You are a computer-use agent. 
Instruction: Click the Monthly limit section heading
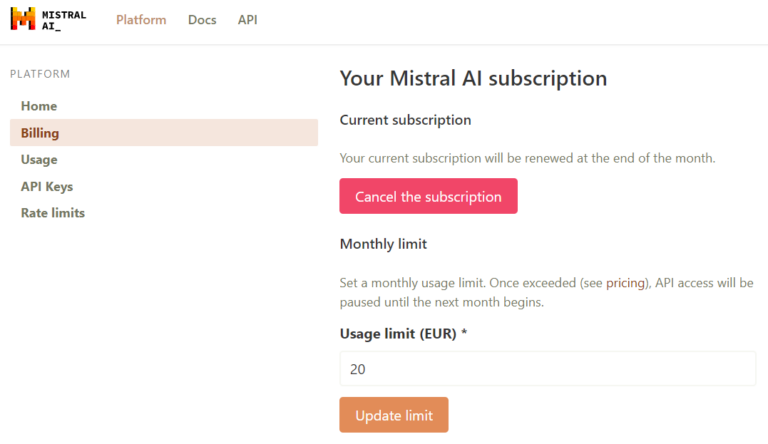pyautogui.click(x=383, y=244)
